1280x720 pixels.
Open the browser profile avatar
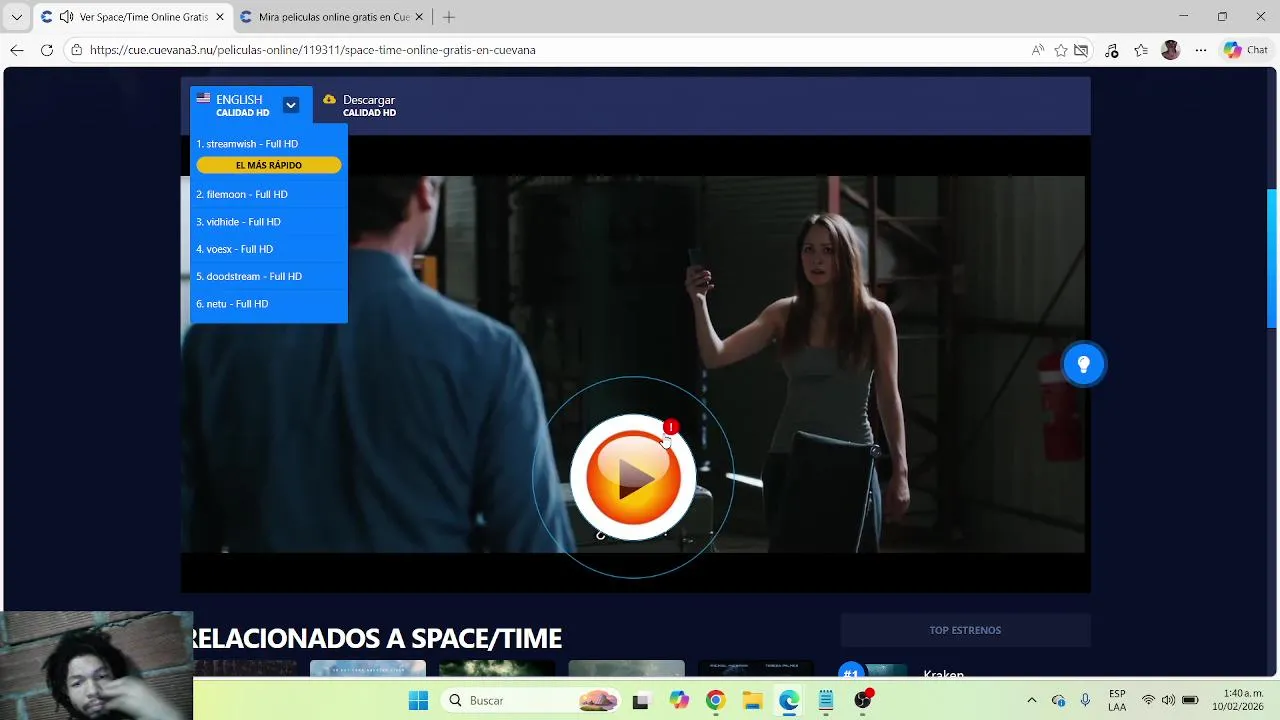[x=1171, y=50]
